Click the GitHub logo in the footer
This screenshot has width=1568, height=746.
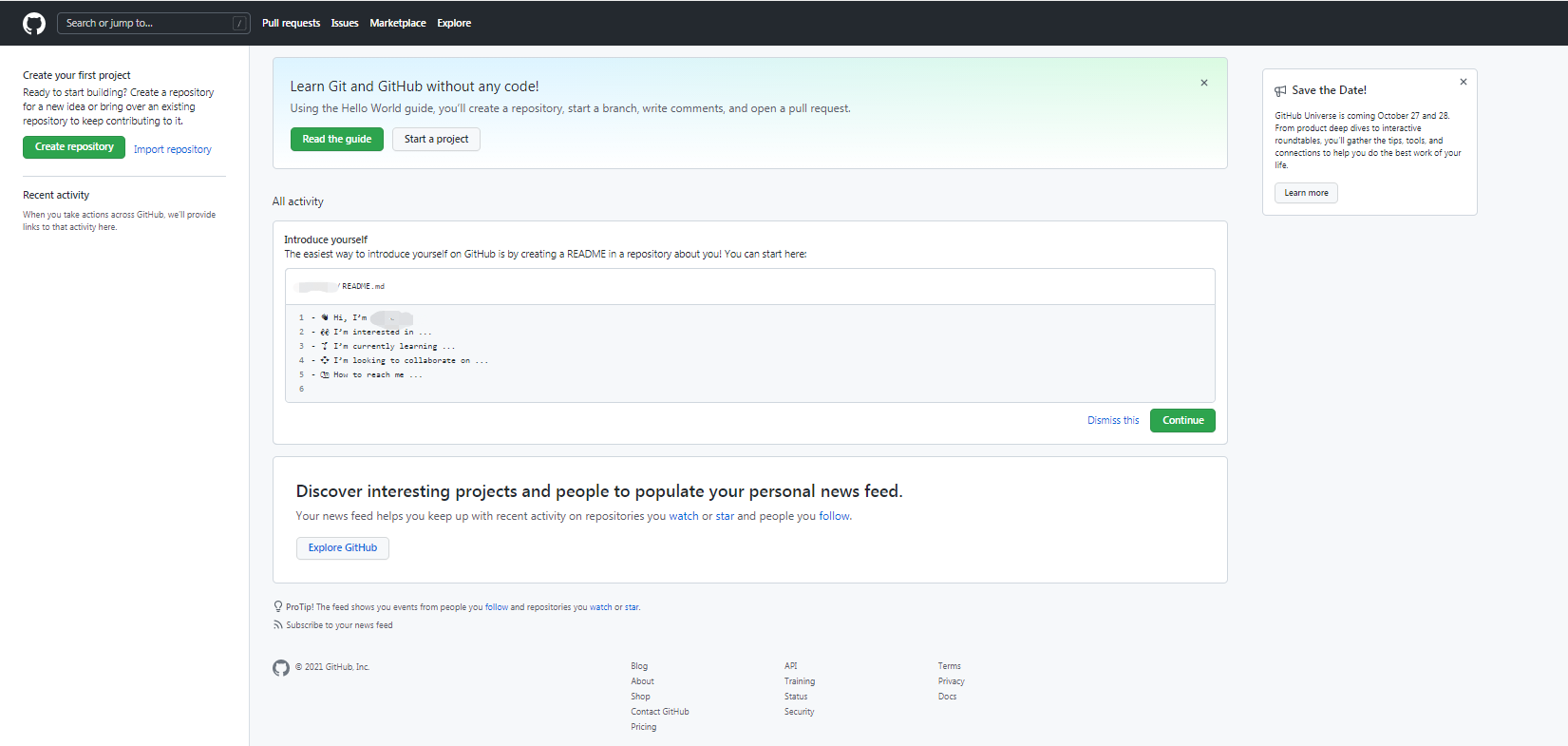pyautogui.click(x=281, y=668)
